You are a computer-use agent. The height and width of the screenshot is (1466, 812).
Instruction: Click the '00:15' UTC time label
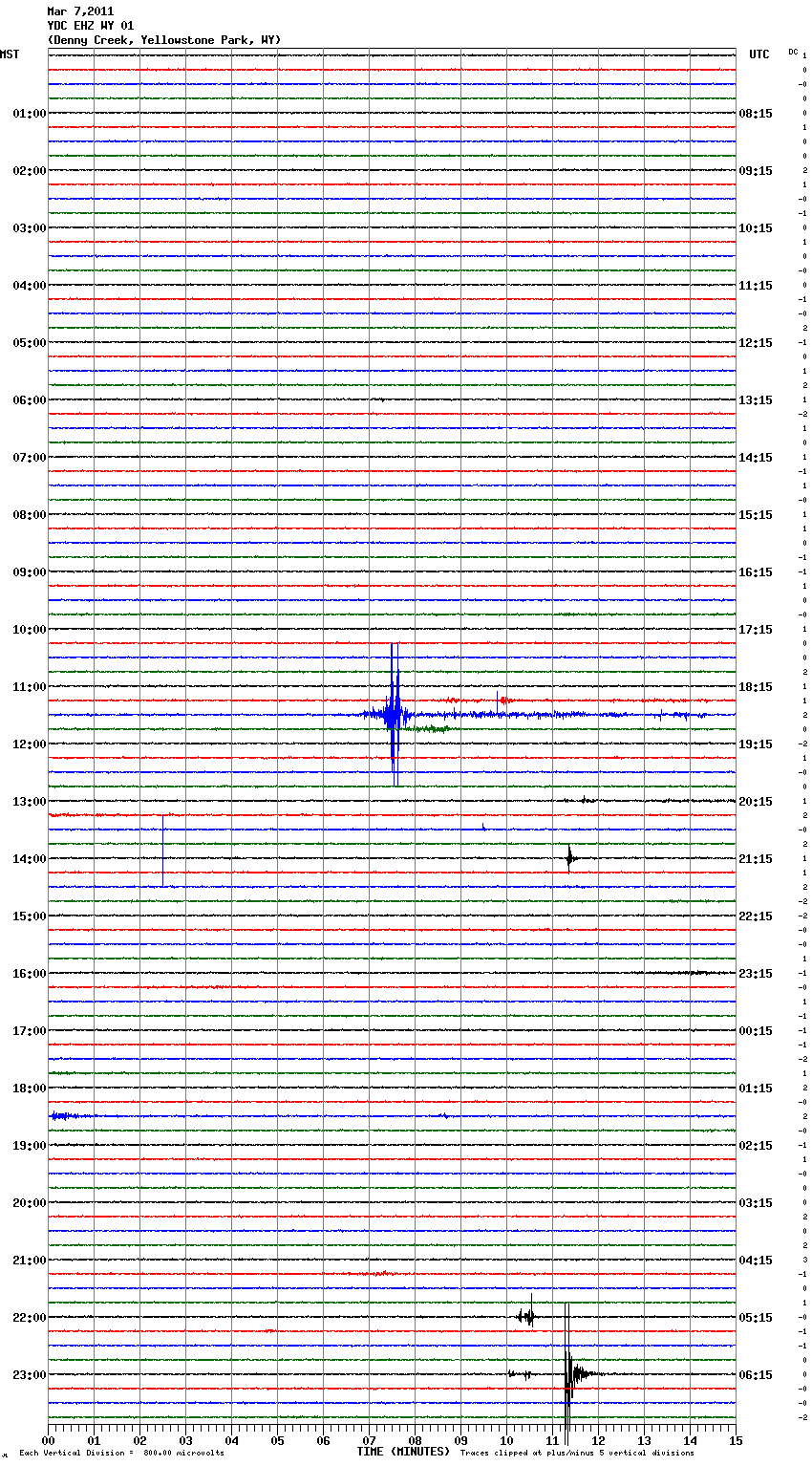pos(756,1031)
